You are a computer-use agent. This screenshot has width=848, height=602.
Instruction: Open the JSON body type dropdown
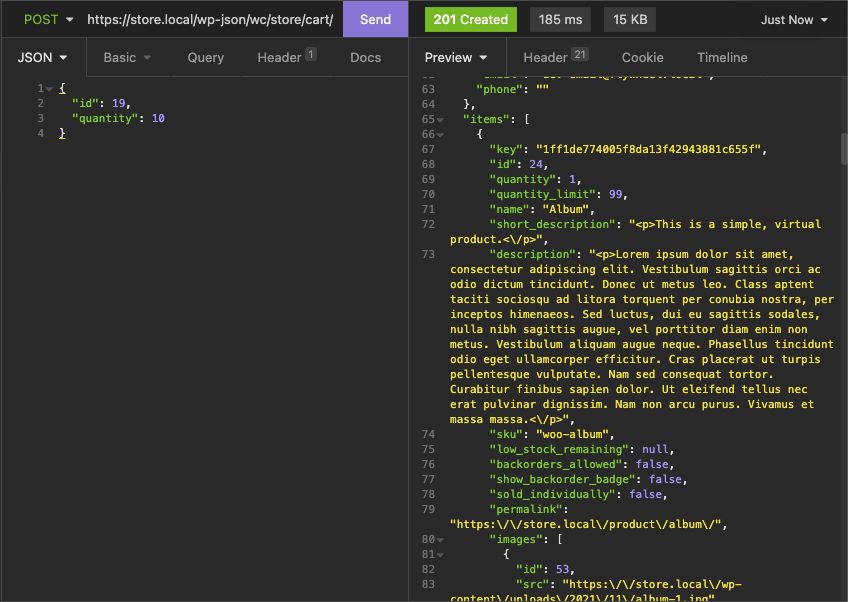point(42,57)
